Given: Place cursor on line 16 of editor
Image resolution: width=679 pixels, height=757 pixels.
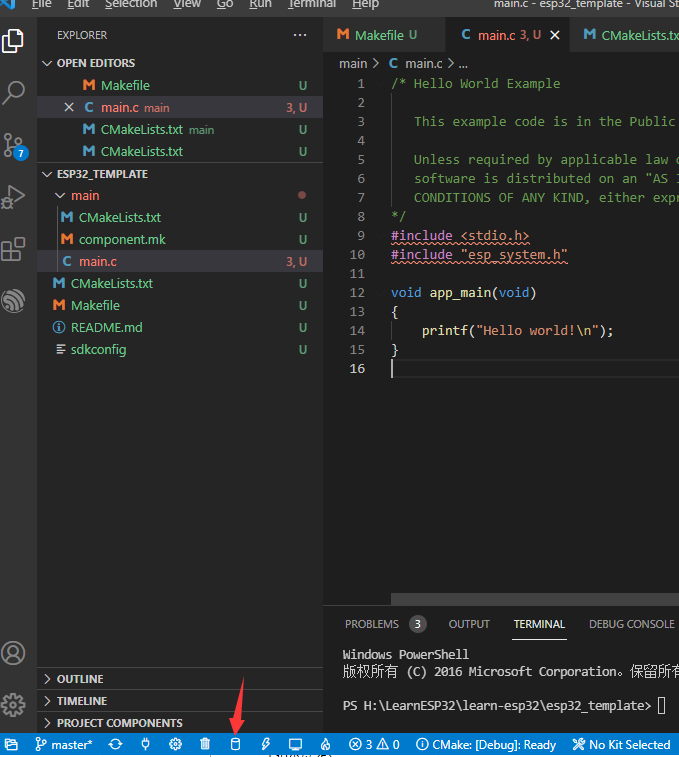Looking at the screenshot, I should click(x=535, y=368).
